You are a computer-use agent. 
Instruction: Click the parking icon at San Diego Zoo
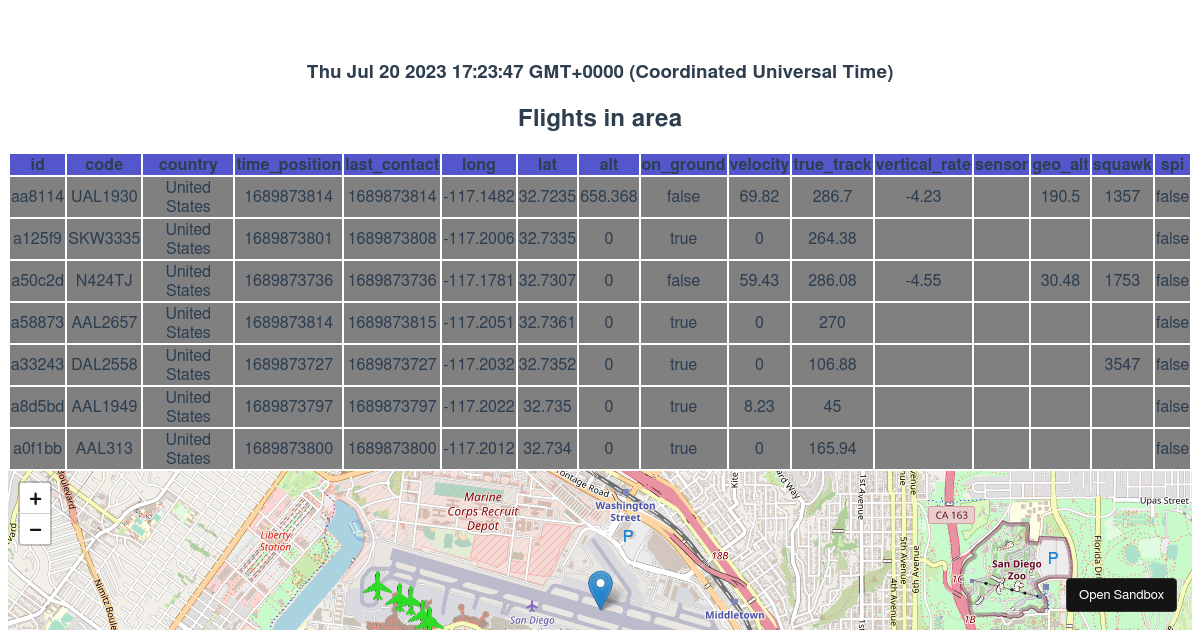[1052, 556]
